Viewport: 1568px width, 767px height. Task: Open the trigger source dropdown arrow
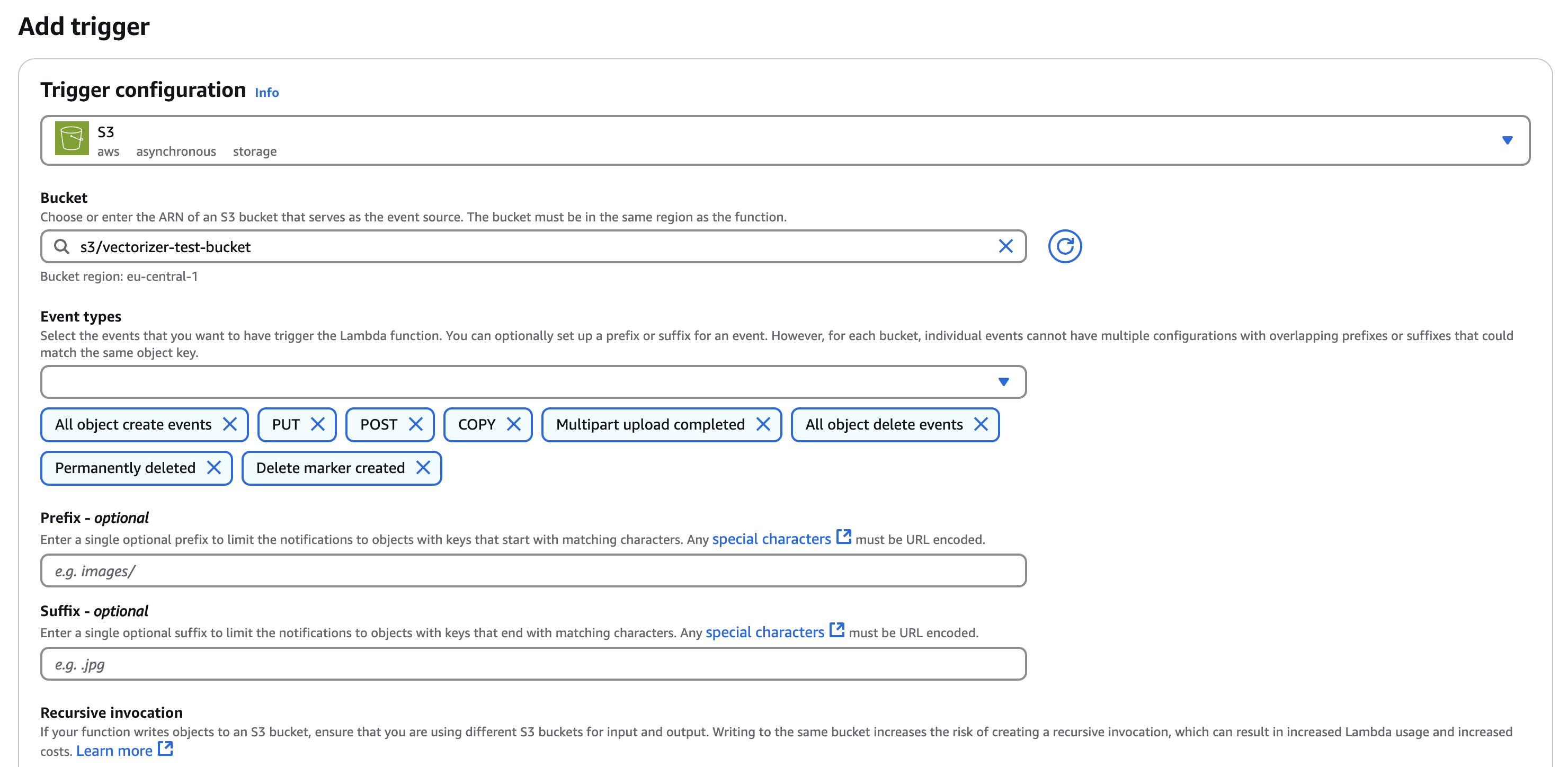pyautogui.click(x=1507, y=140)
